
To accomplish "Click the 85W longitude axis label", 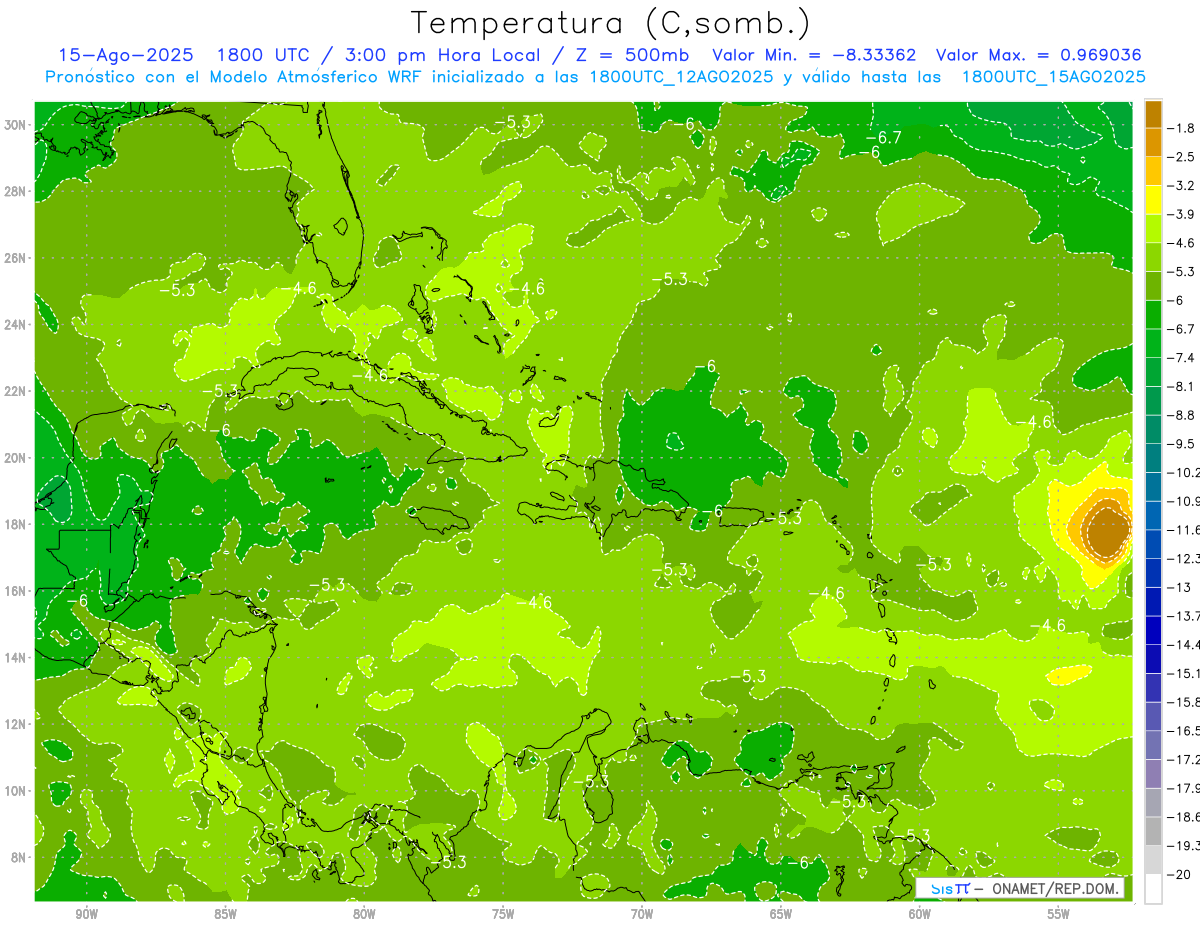I will pyautogui.click(x=225, y=914).
